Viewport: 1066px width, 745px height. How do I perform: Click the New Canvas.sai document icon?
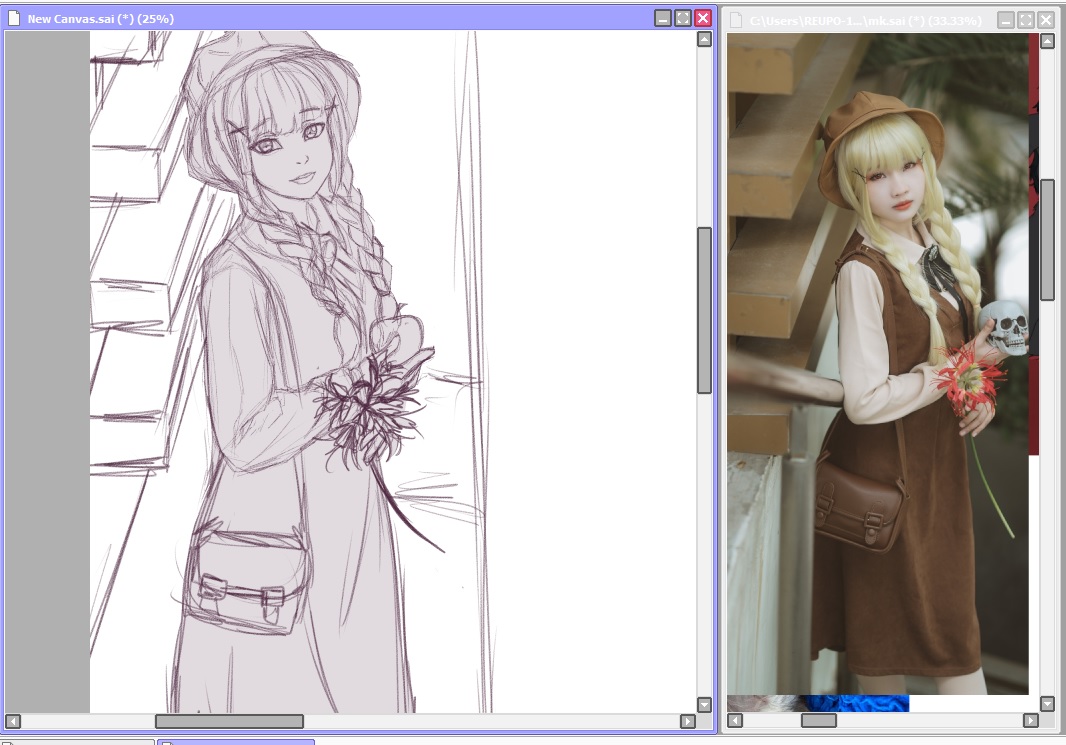tap(14, 18)
